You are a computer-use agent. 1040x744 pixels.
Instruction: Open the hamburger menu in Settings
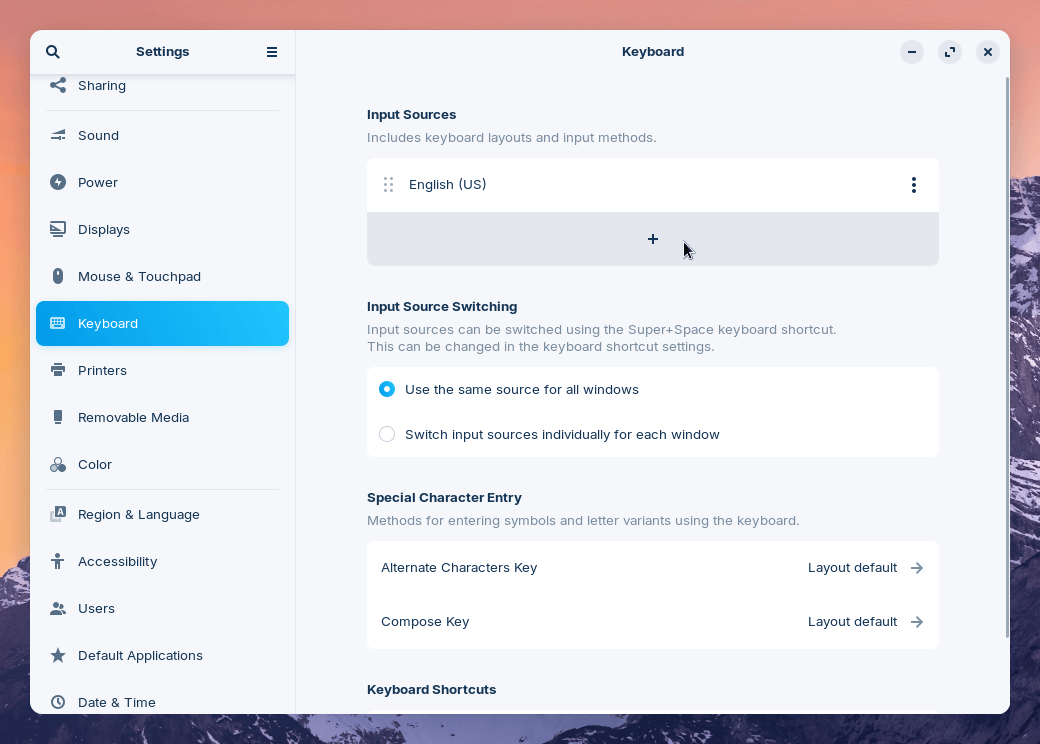[271, 51]
